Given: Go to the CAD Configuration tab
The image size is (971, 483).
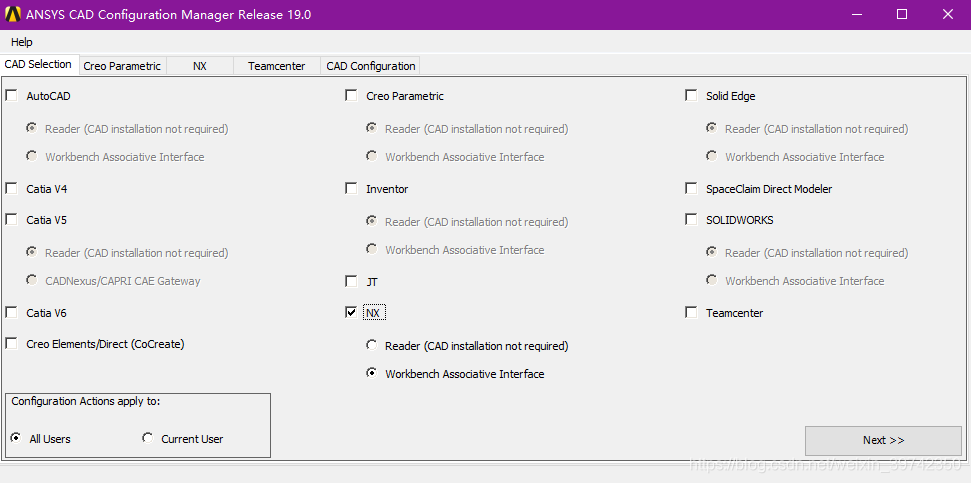Looking at the screenshot, I should [370, 66].
